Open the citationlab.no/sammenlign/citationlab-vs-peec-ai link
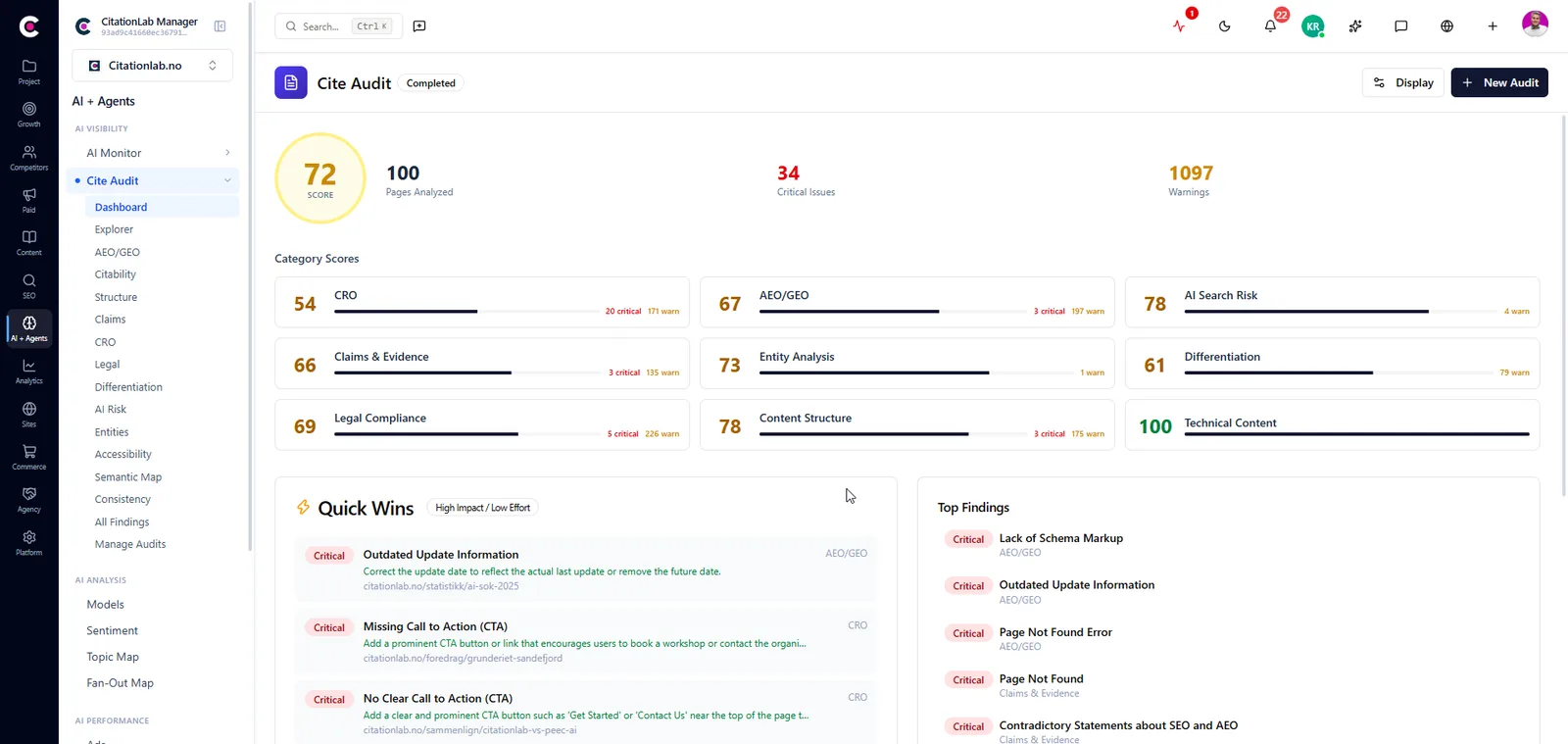 click(469, 730)
